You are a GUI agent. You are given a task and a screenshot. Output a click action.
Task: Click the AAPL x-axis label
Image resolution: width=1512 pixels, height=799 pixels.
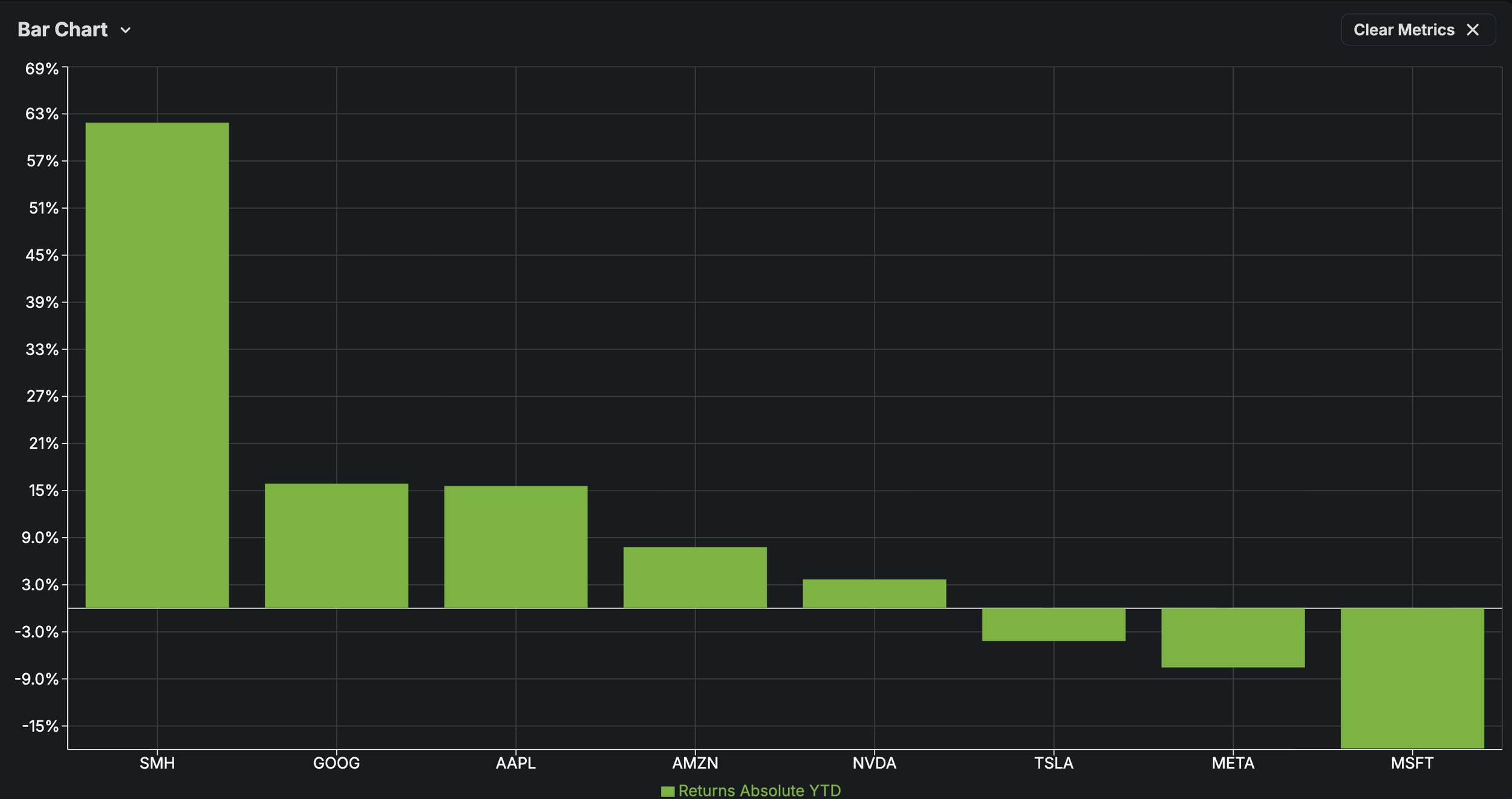tap(516, 763)
